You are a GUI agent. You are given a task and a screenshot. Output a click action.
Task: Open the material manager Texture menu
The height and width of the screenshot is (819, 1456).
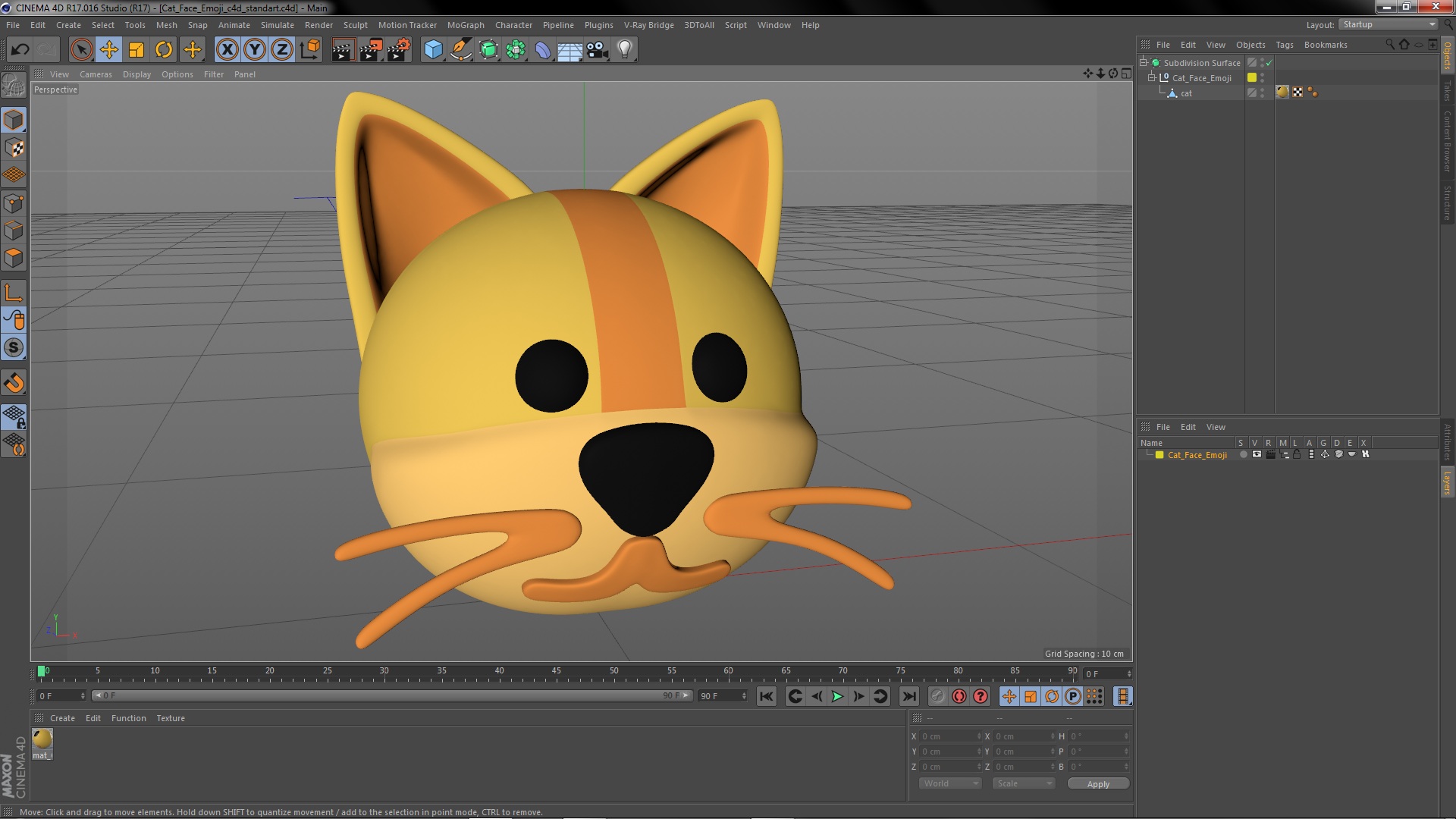pyautogui.click(x=171, y=718)
